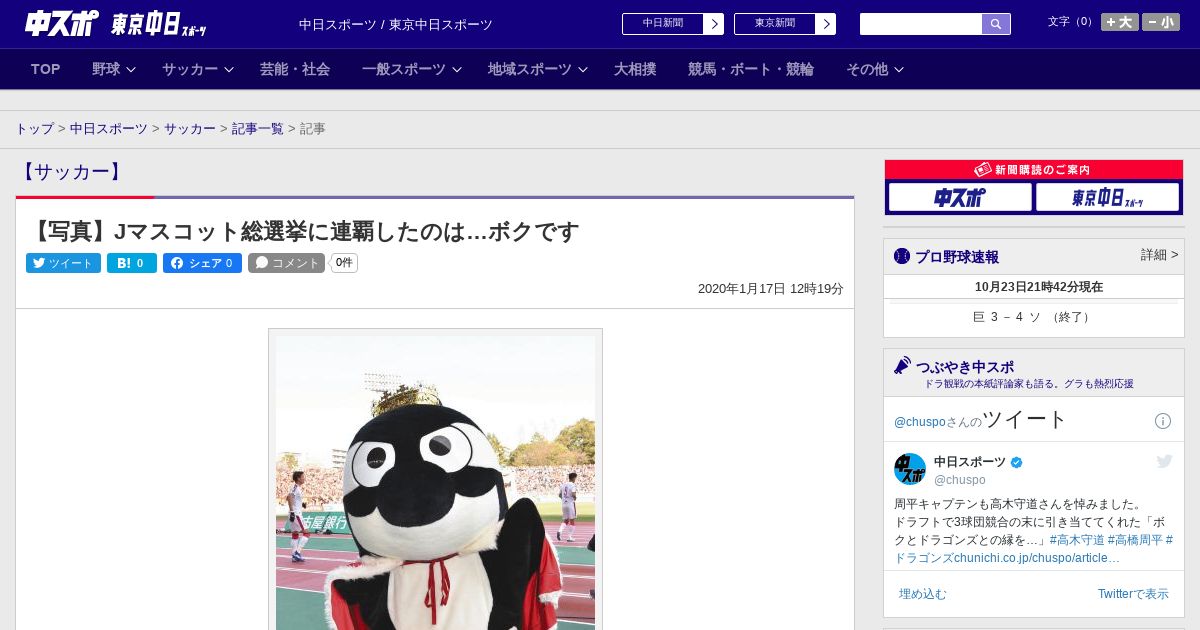
Task: Open comments with the コメント button
Action: [287, 263]
